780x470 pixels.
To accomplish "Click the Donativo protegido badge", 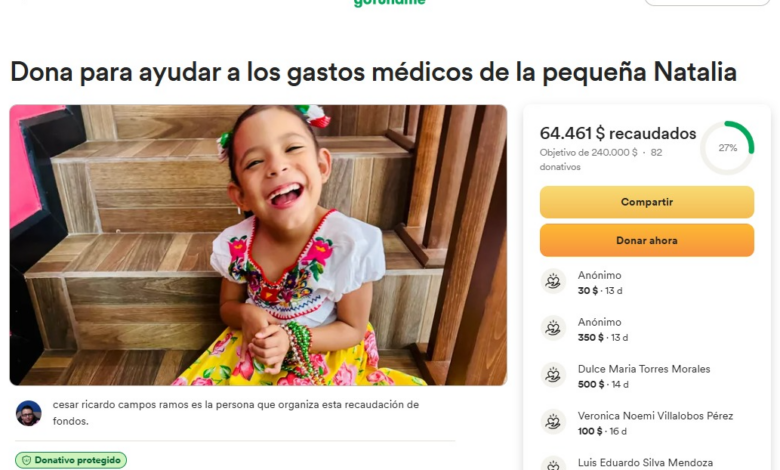I will point(71,461).
